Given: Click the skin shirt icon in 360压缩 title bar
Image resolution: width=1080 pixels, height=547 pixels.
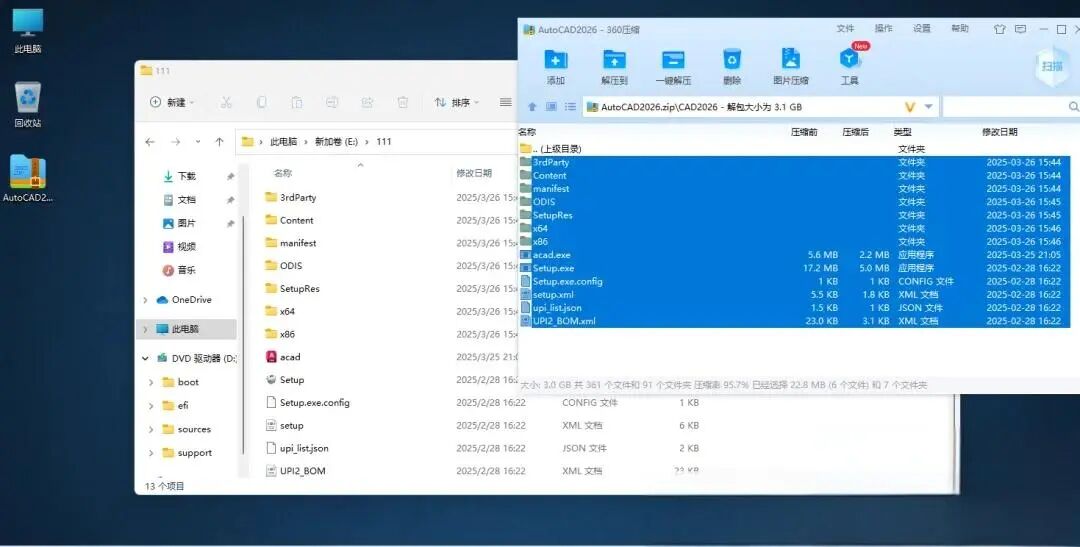Looking at the screenshot, I should pyautogui.click(x=999, y=29).
